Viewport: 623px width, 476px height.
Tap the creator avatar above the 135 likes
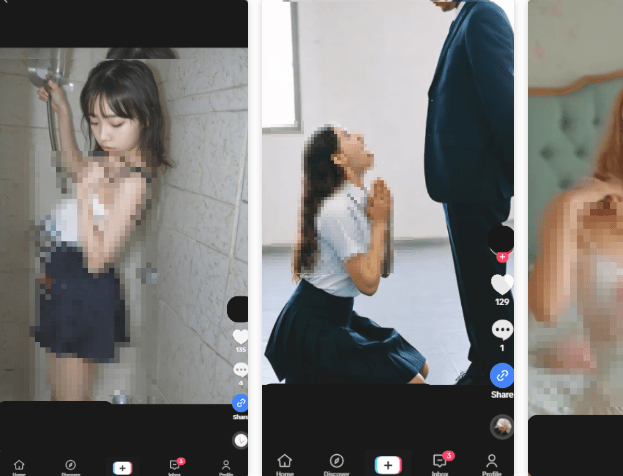[x=238, y=309]
